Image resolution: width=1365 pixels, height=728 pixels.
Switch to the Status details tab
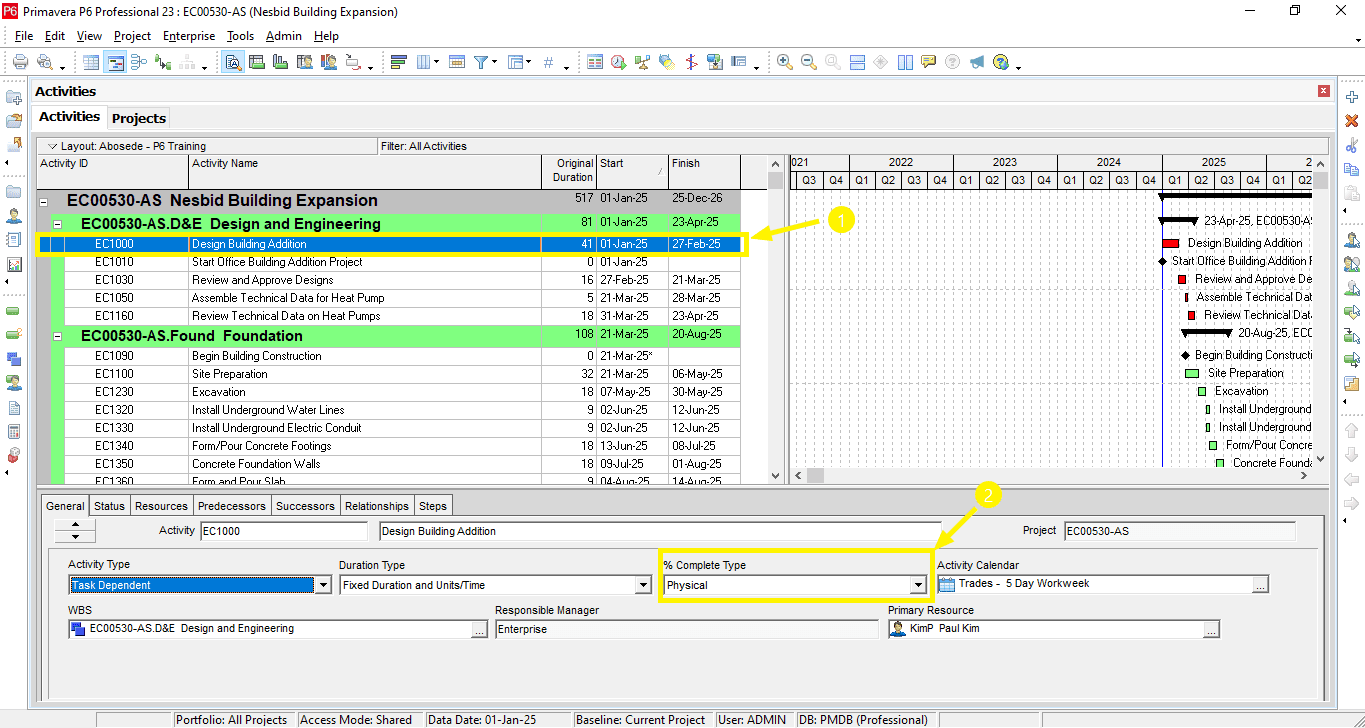[109, 506]
